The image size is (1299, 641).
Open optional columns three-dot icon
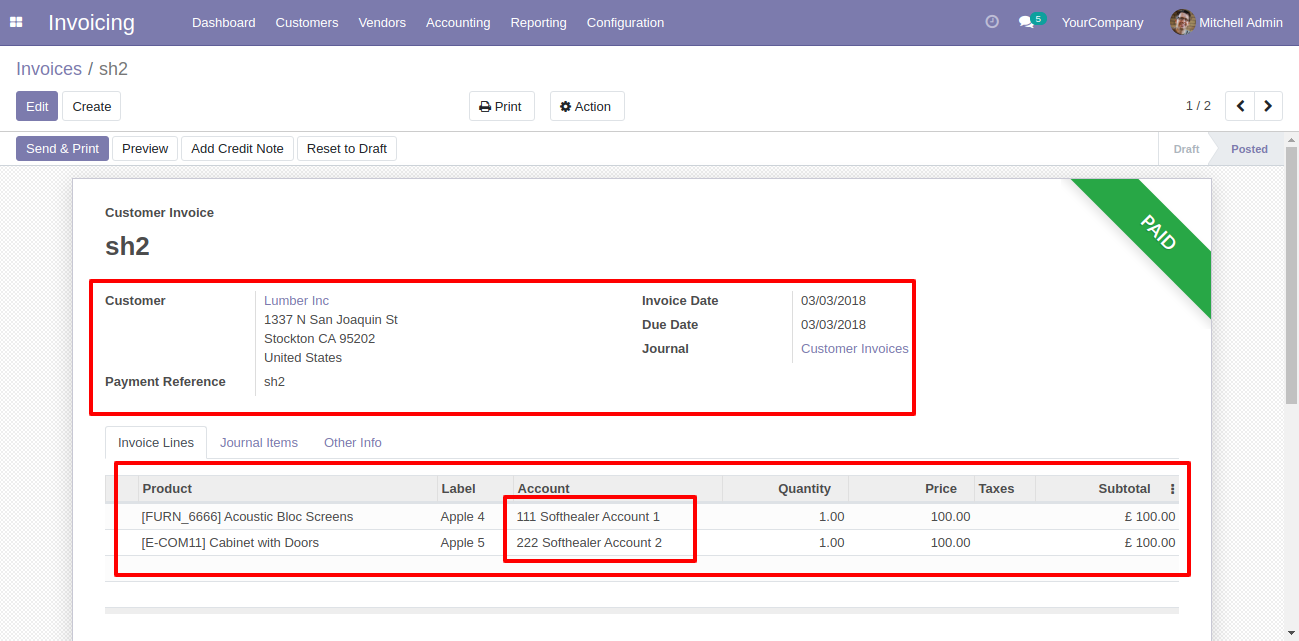tap(1172, 489)
